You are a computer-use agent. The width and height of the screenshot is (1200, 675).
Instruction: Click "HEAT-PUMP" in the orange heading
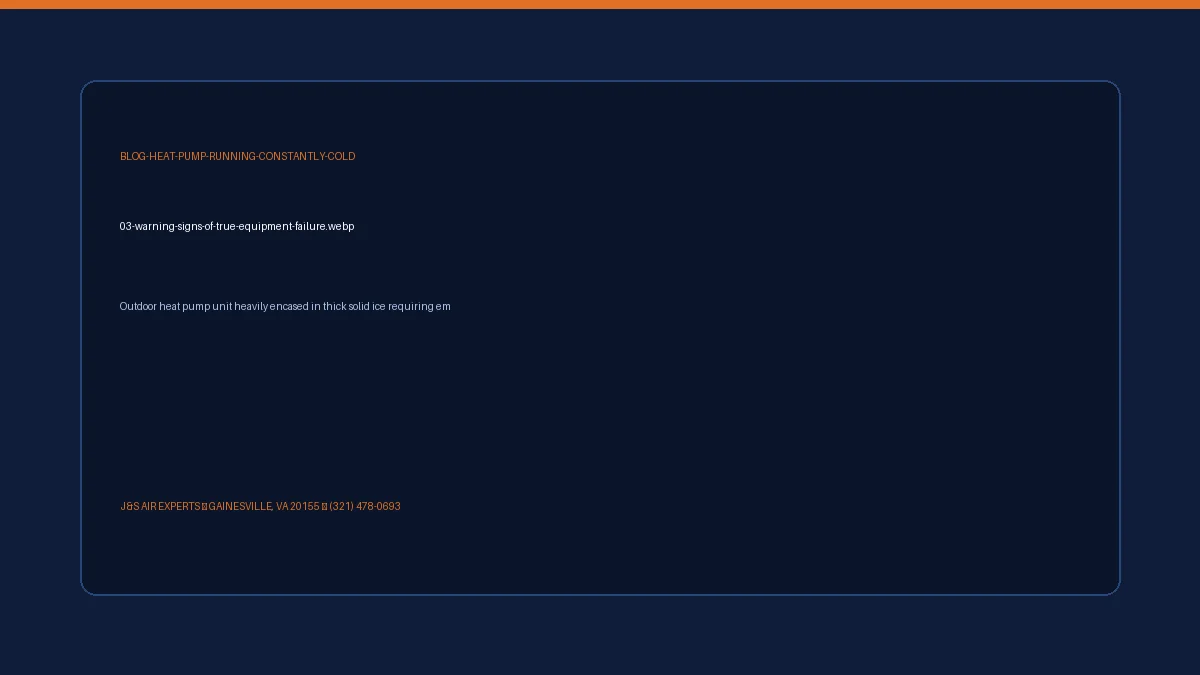177,156
